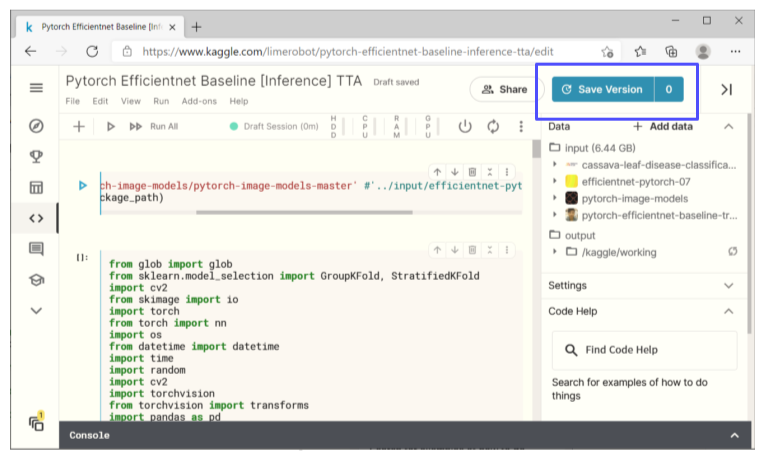Open the View menu
Image resolution: width=767 pixels, height=460 pixels.
click(x=131, y=101)
